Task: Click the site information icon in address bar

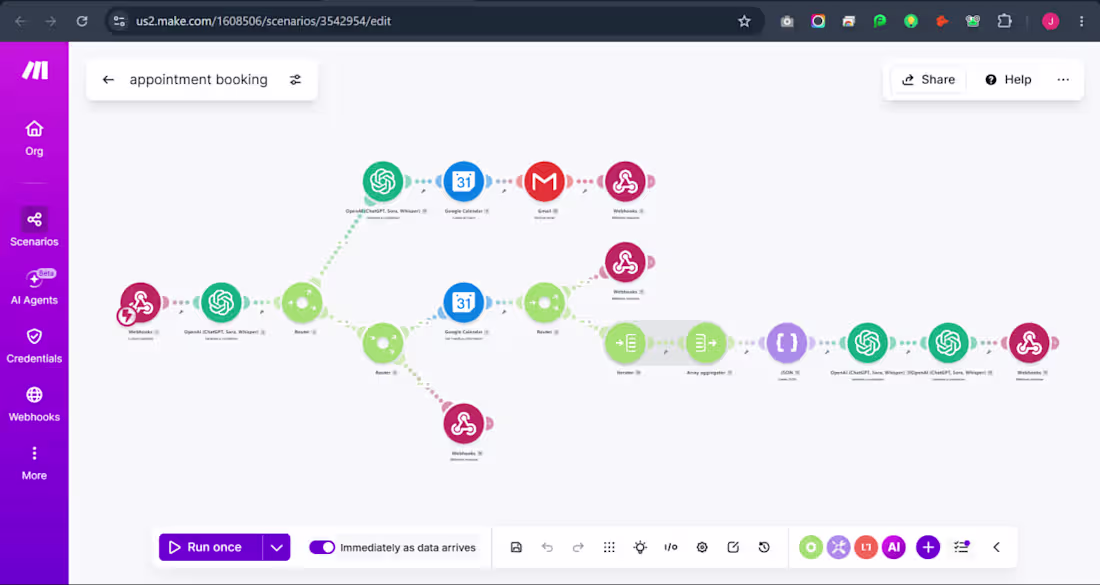Action: tap(119, 21)
